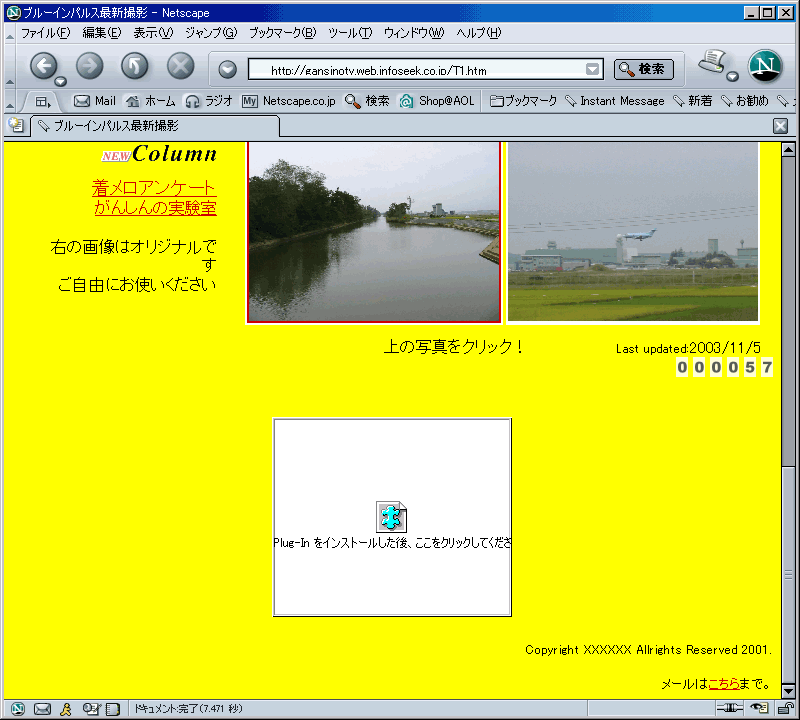Click the Netscape N logo

click(765, 66)
